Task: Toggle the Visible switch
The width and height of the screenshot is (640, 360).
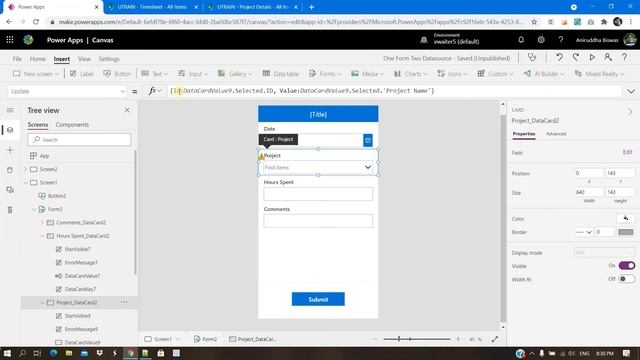Action: click(x=627, y=266)
